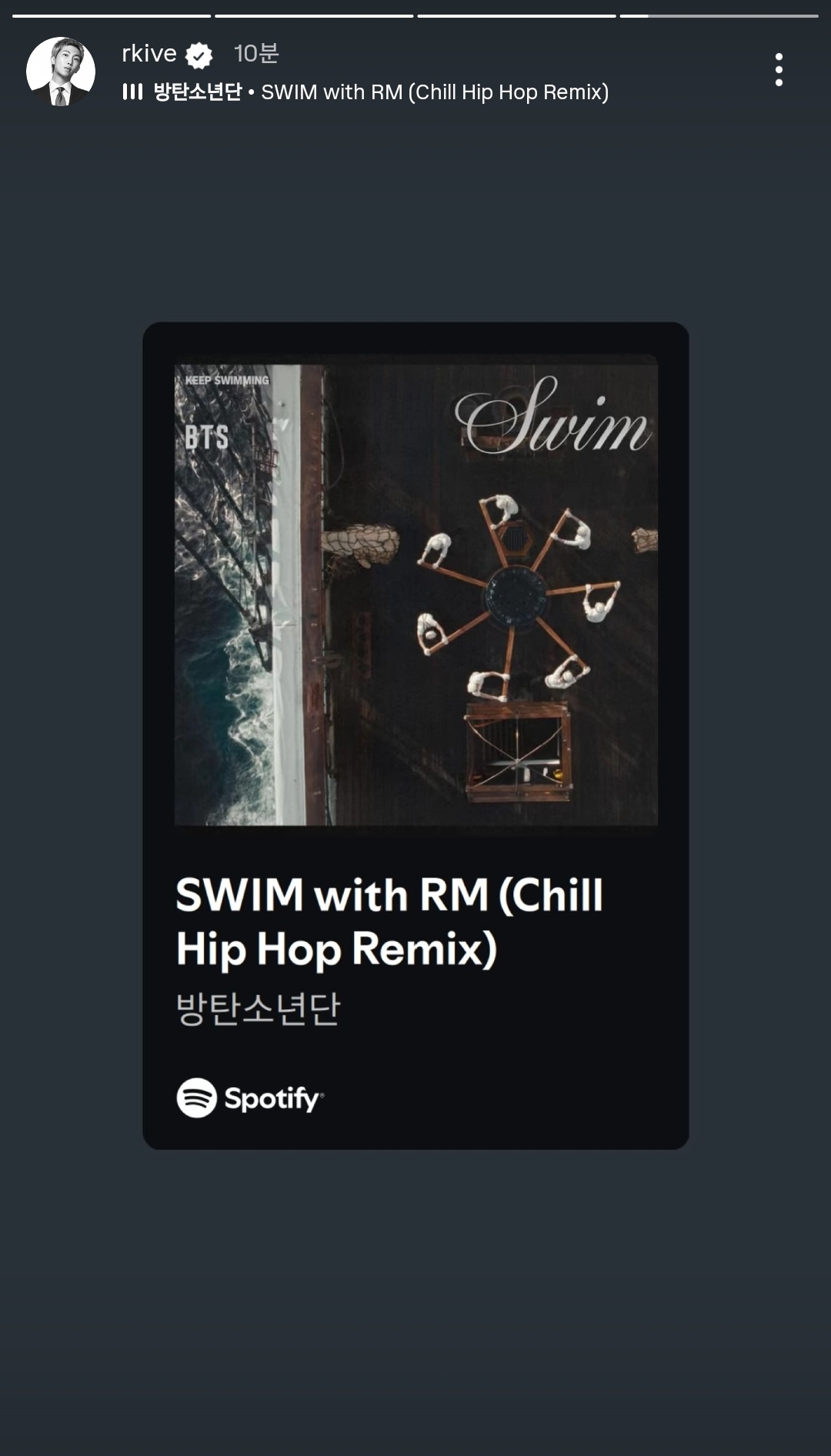Select the fourth story progress bar
Image resolution: width=831 pixels, height=1456 pixels.
click(719, 15)
